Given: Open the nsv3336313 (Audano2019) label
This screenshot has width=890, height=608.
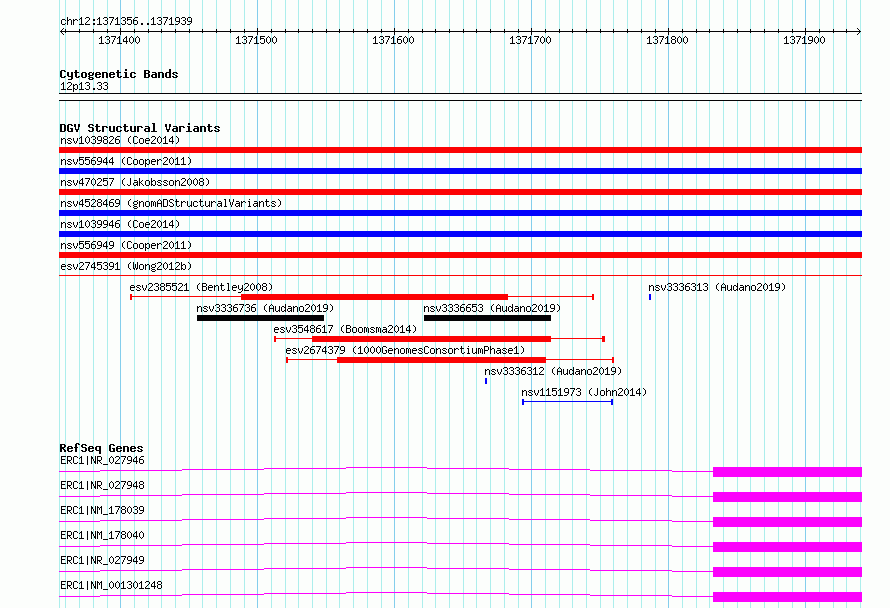Looking at the screenshot, I should [717, 287].
